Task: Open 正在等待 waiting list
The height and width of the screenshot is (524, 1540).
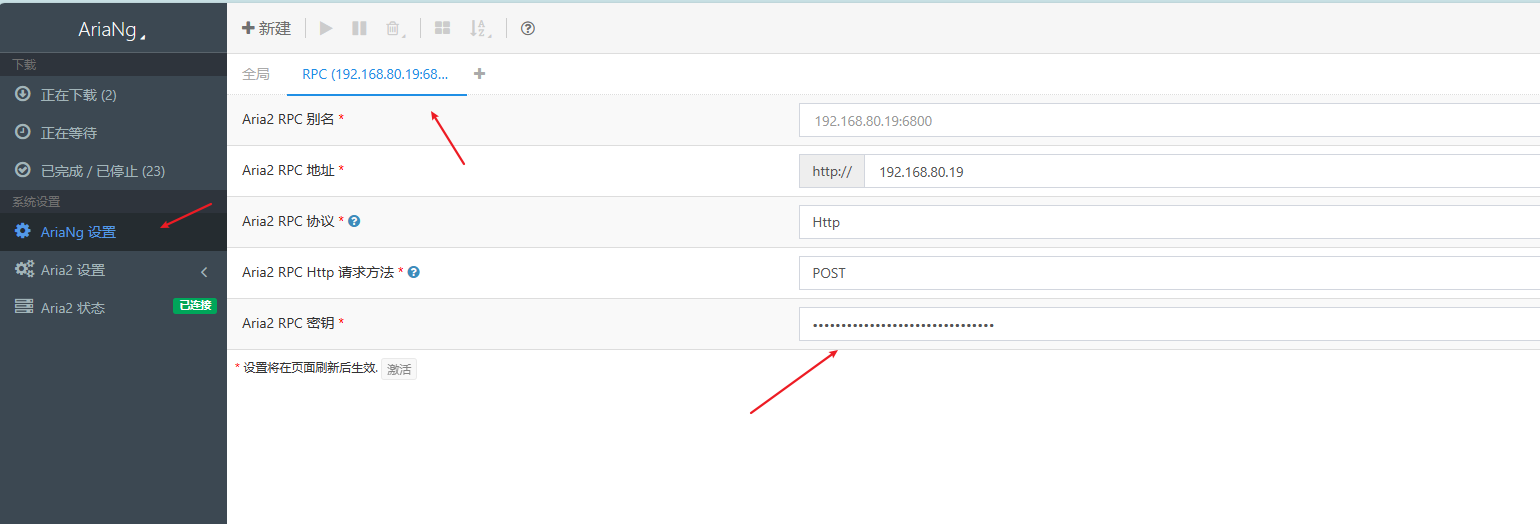Action: pos(113,133)
